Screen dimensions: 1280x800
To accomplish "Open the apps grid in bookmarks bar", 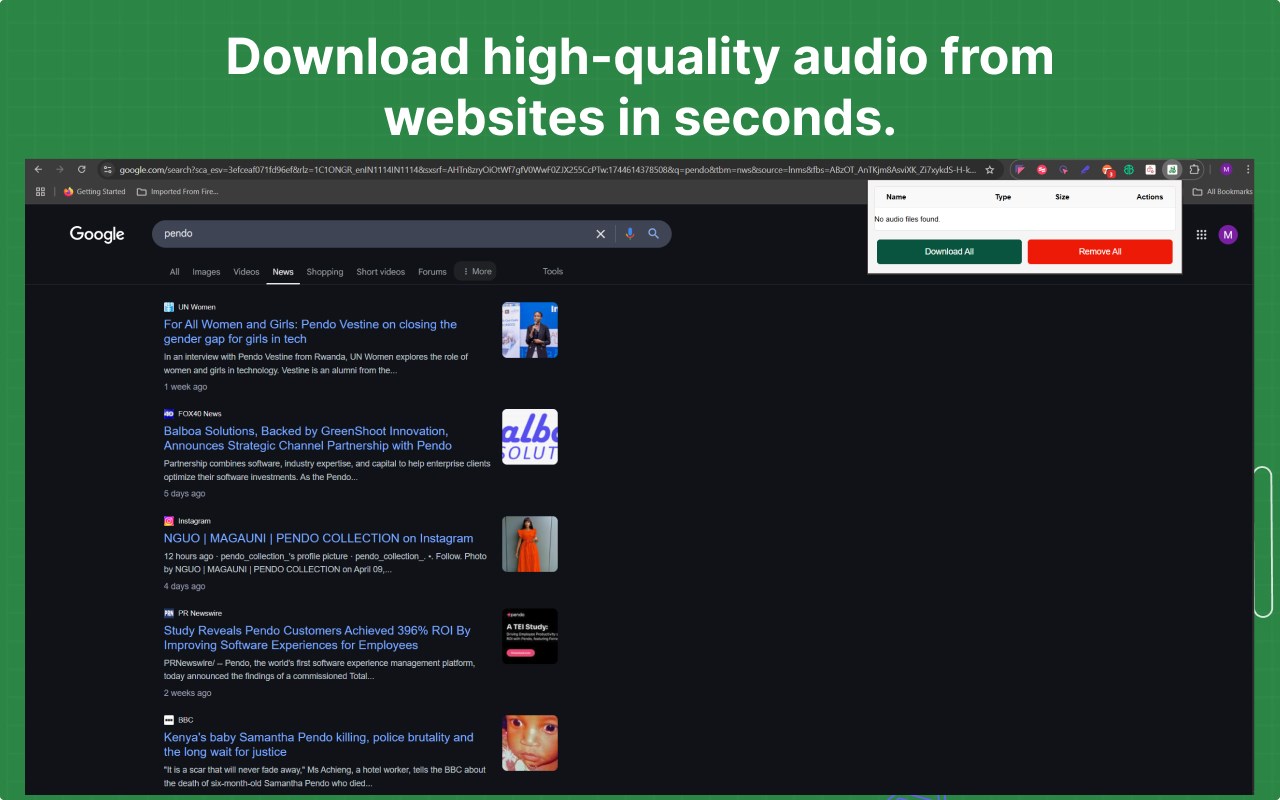I will [x=40, y=191].
